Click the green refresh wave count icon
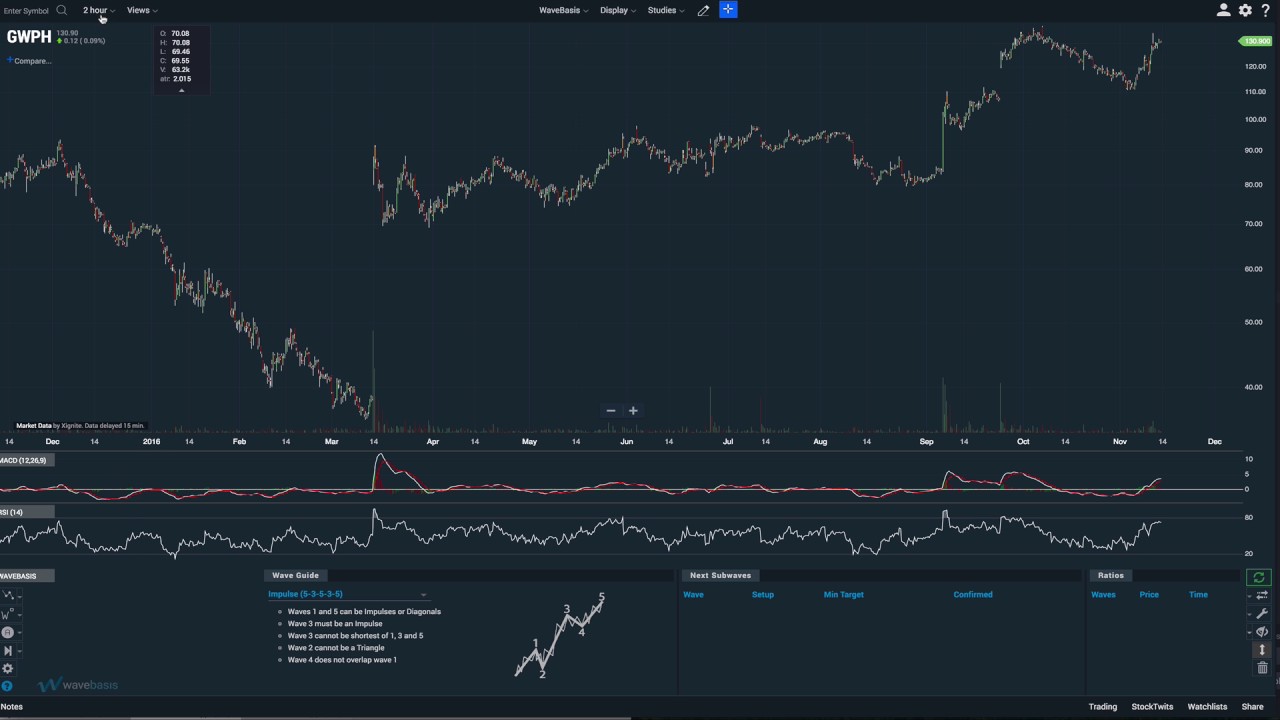 [1259, 577]
